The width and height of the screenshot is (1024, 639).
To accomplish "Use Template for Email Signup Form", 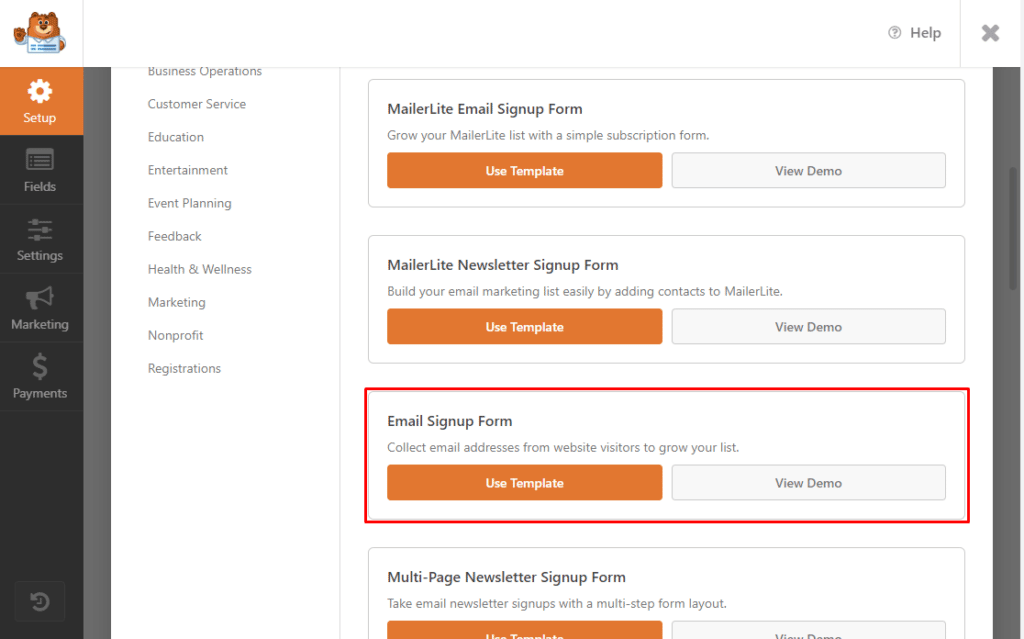I will point(524,482).
